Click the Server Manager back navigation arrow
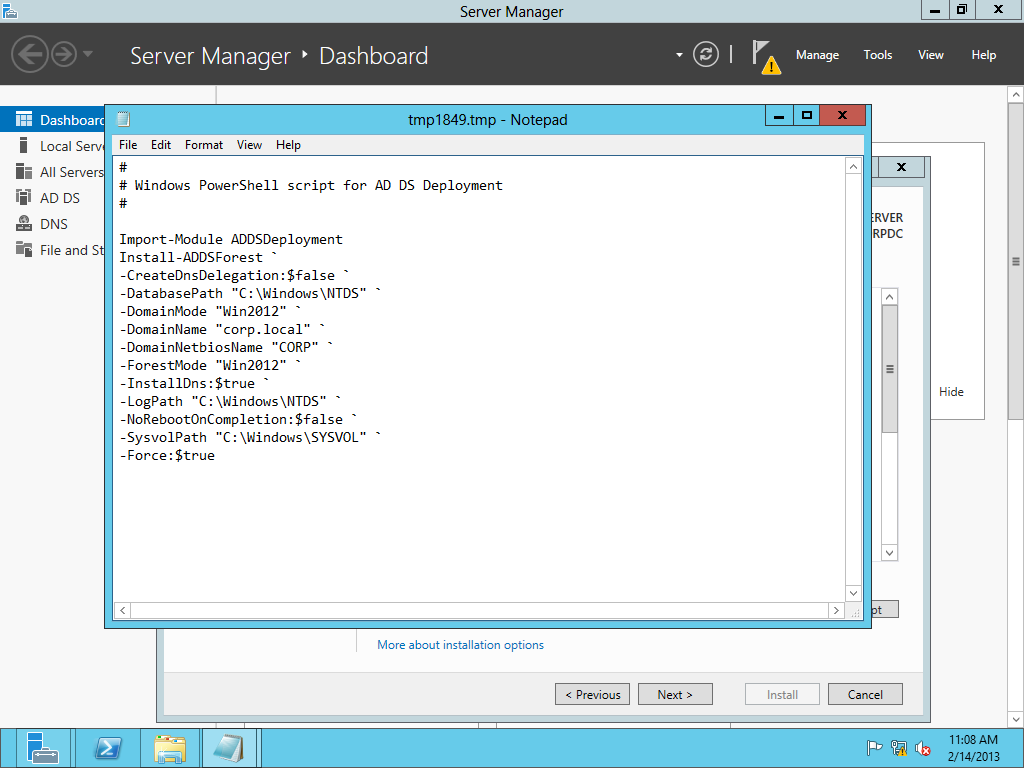 [30, 54]
